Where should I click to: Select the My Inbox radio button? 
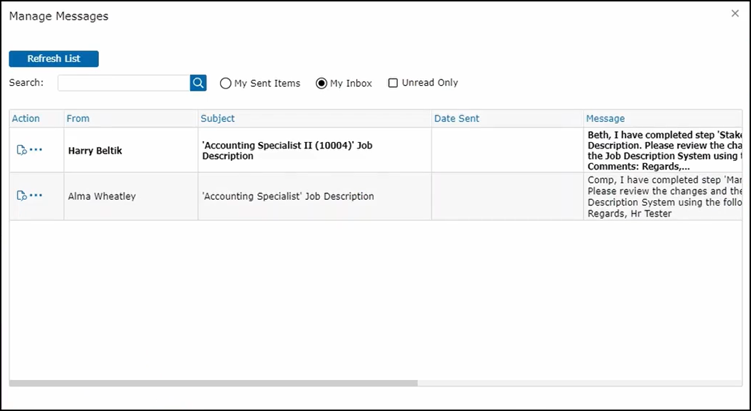pyautogui.click(x=322, y=83)
